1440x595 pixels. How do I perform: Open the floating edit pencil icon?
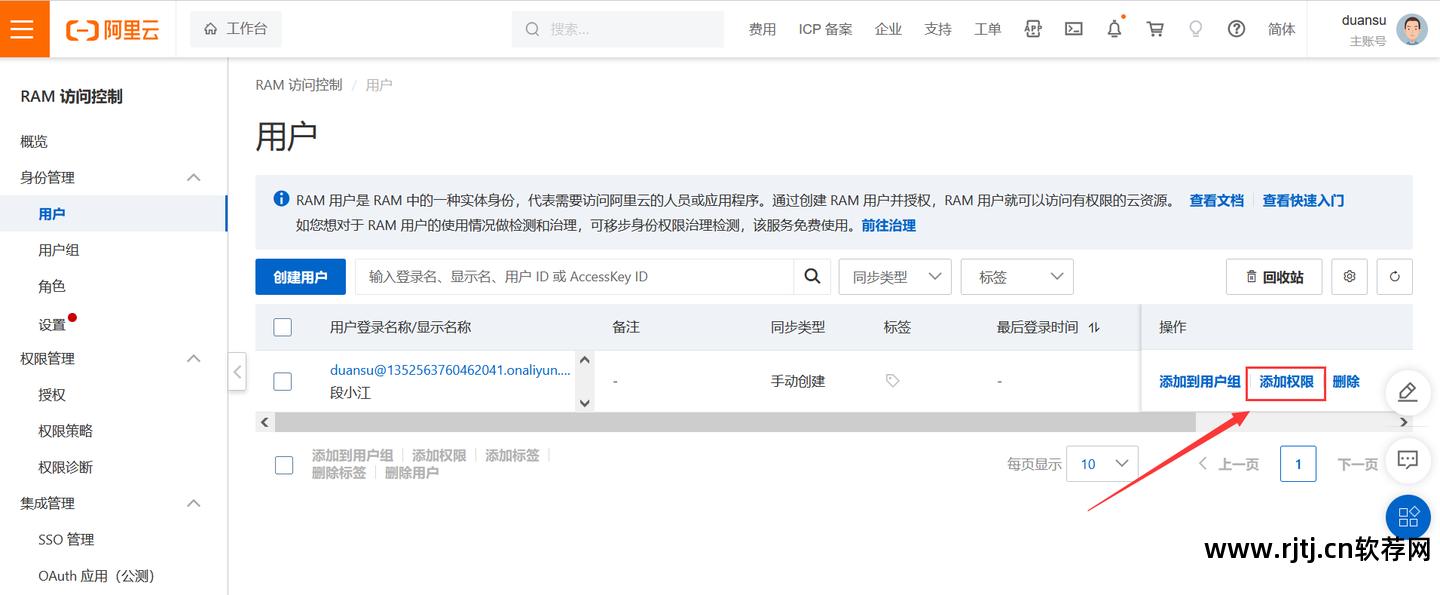coord(1408,392)
